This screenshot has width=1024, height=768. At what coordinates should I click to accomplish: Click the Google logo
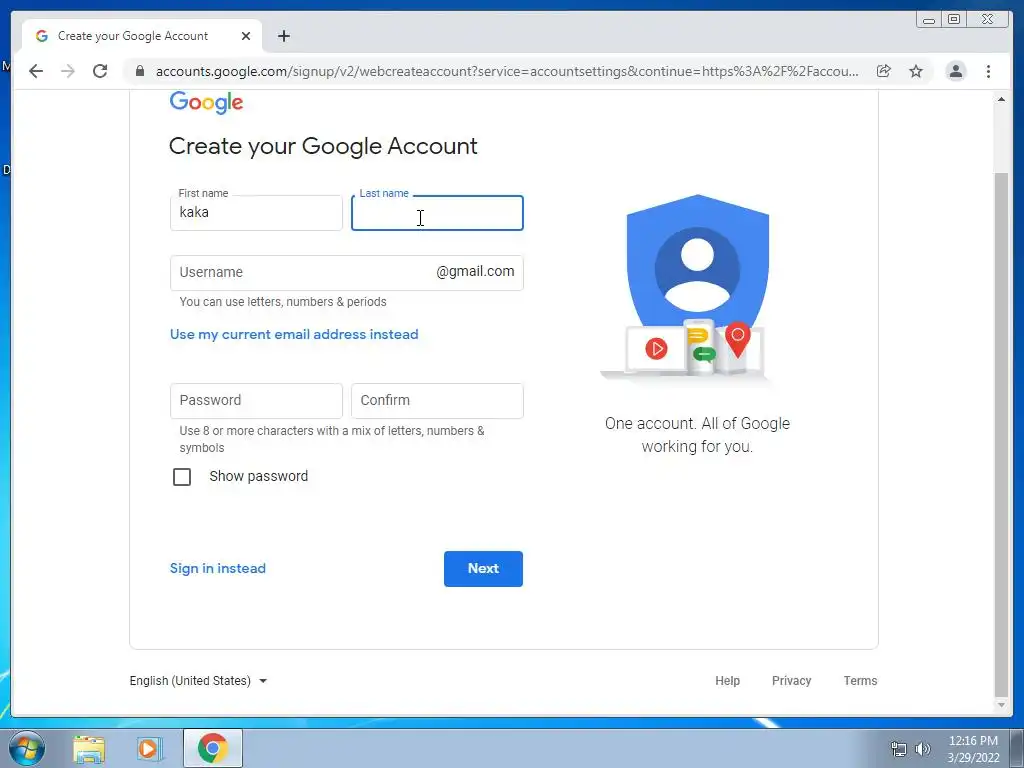tap(206, 102)
